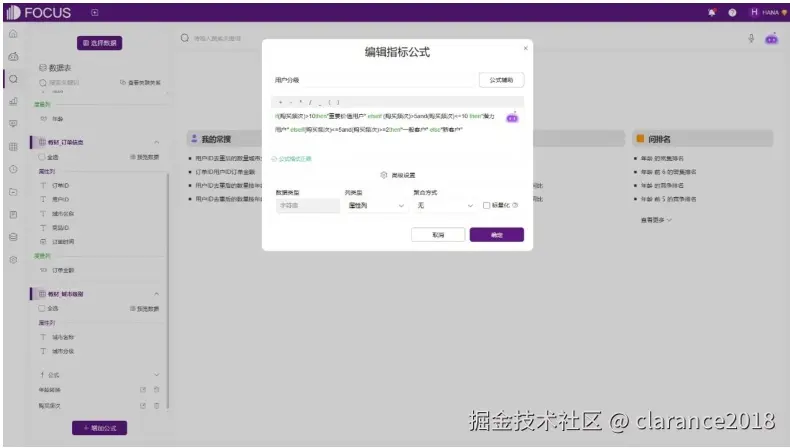Toggle 全选 for the 城市级别 table
Viewport: 790px width, 448px height.
[42, 308]
